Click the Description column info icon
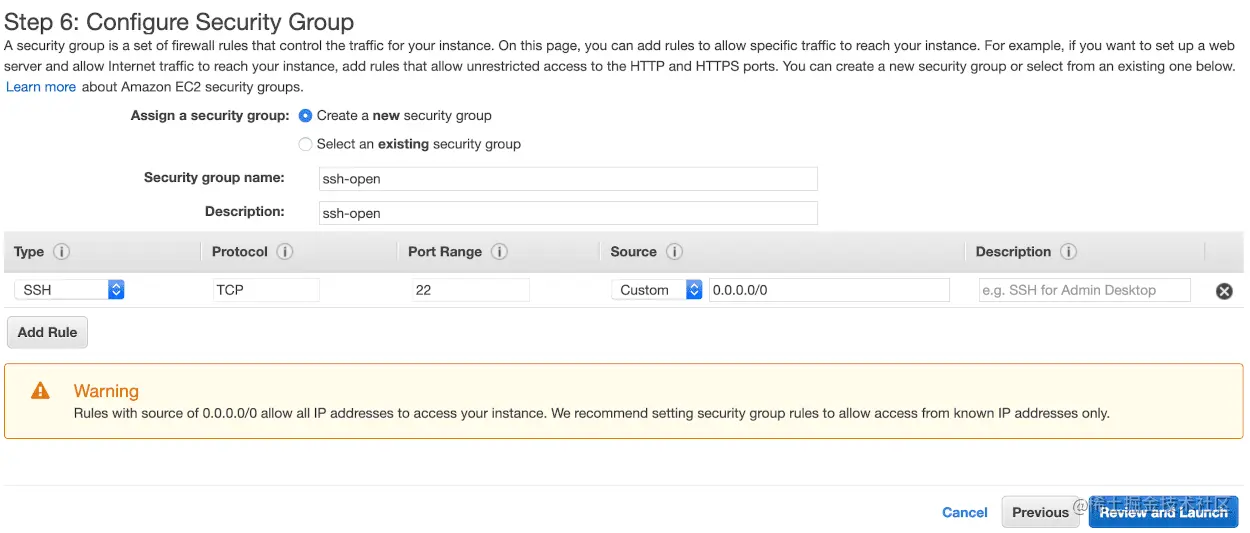Screen dimensions: 1250x533 [x=1068, y=252]
